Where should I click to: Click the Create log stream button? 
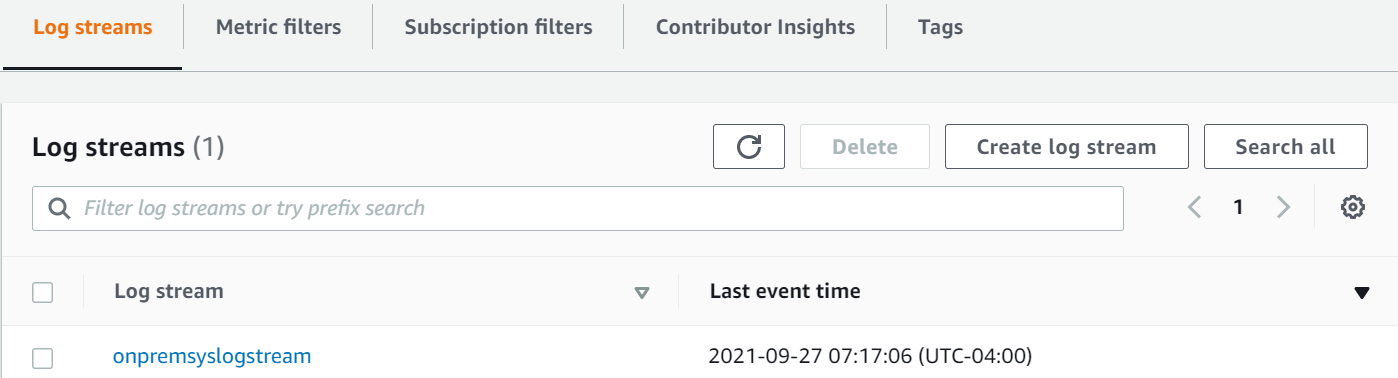point(1066,147)
